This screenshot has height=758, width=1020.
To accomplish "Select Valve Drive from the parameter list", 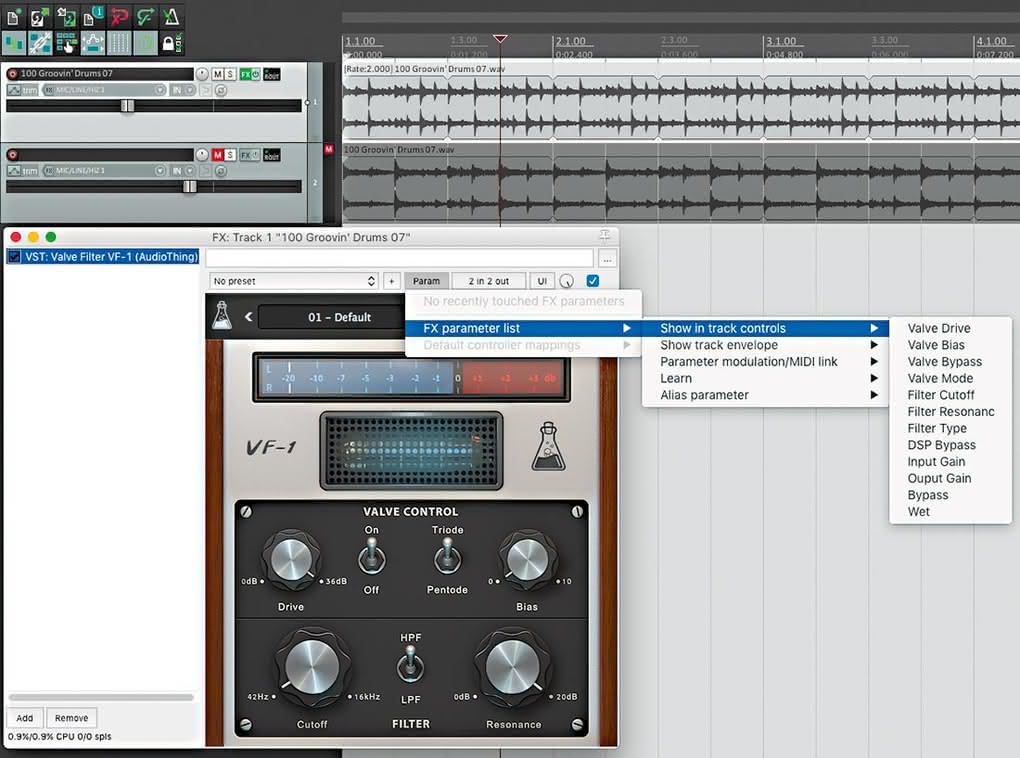I will point(950,329).
